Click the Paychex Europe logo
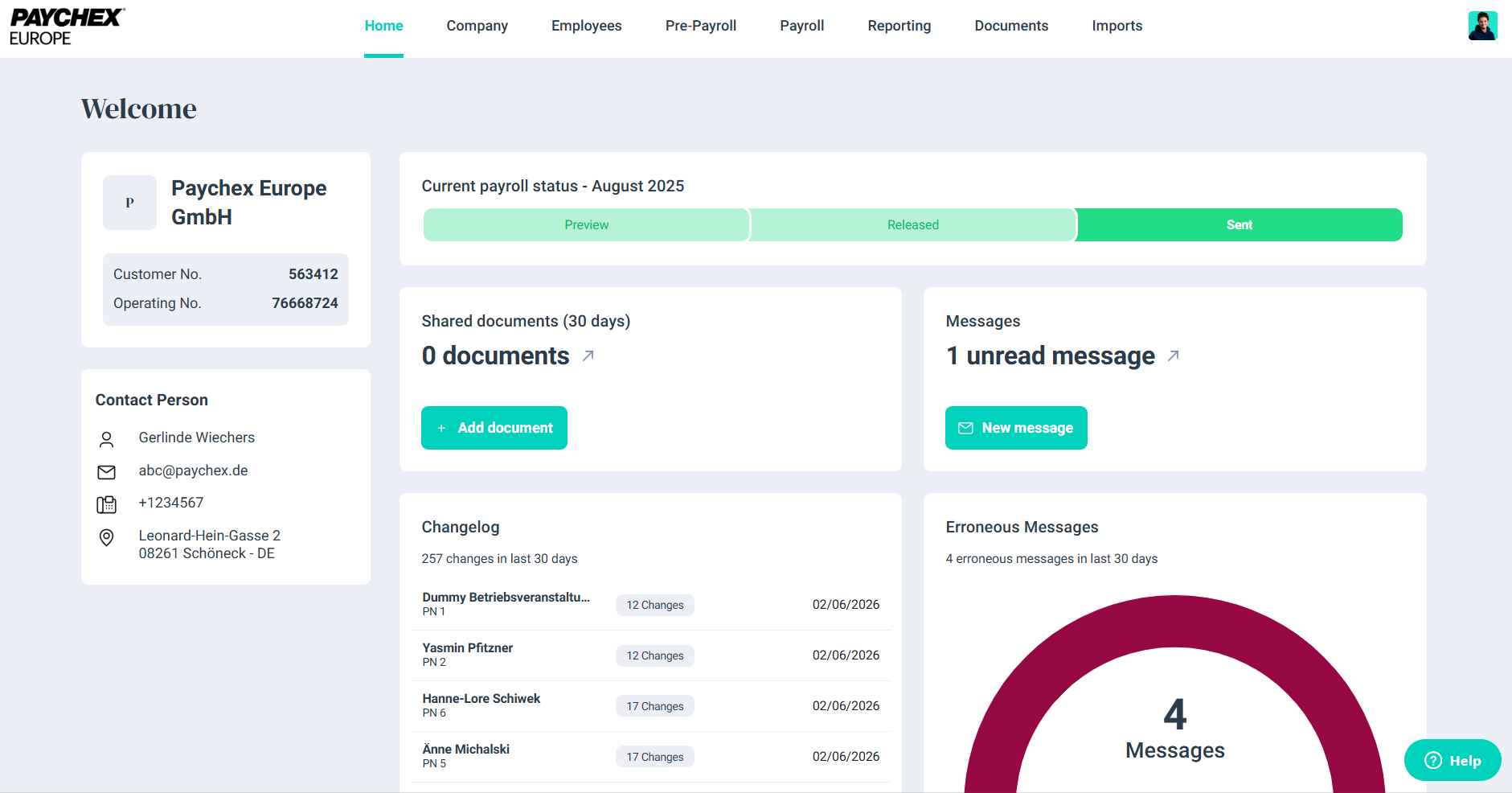The height and width of the screenshot is (793, 1512). tap(67, 27)
